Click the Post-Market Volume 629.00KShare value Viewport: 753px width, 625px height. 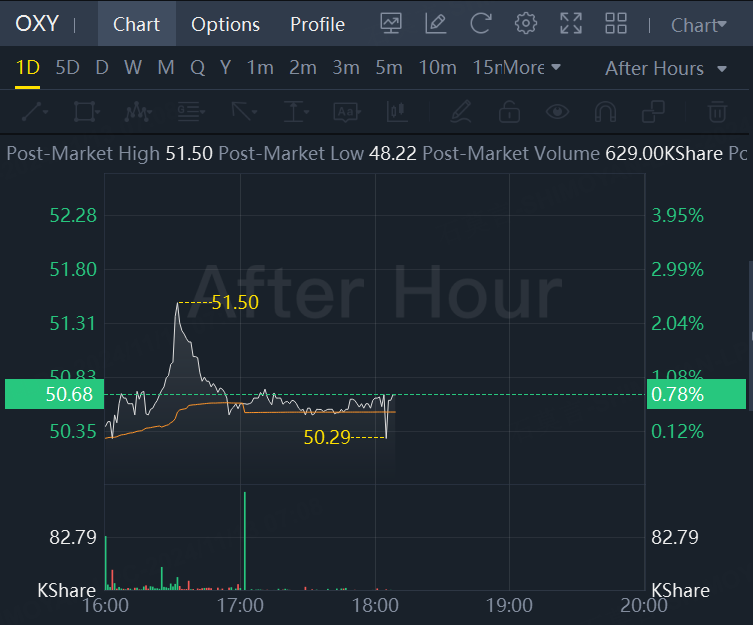(664, 154)
